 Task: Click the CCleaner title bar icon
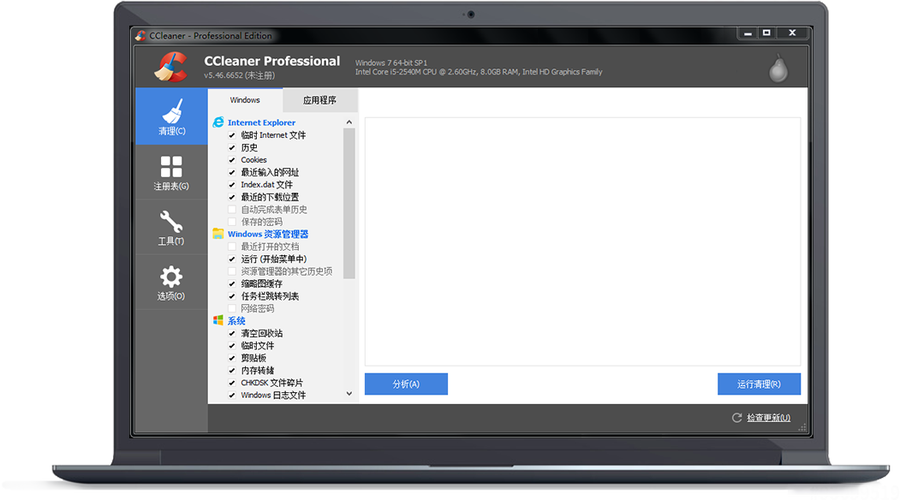141,36
